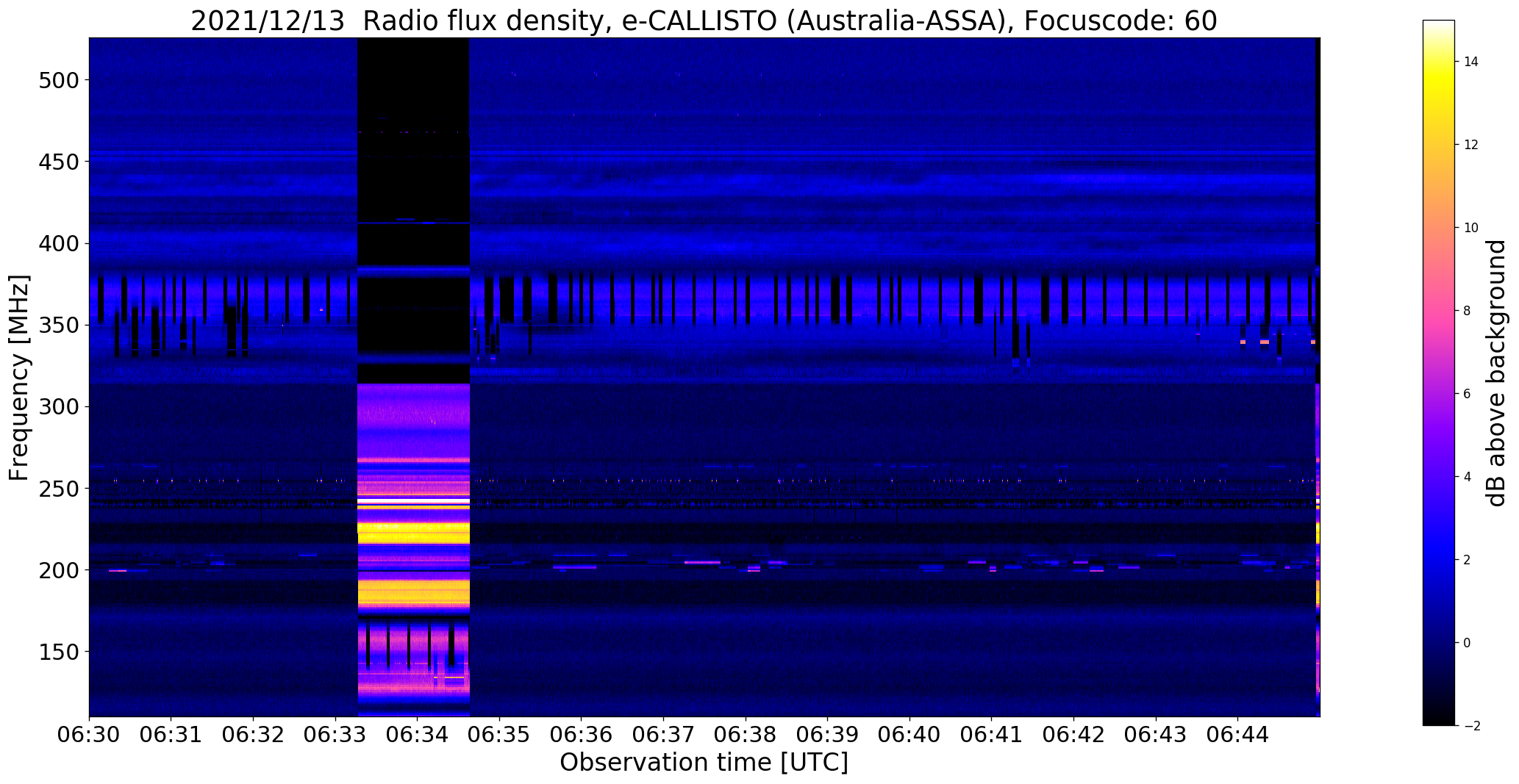Click the 06:36 time tick label
This screenshot has height=784, width=1519.
coord(582,735)
